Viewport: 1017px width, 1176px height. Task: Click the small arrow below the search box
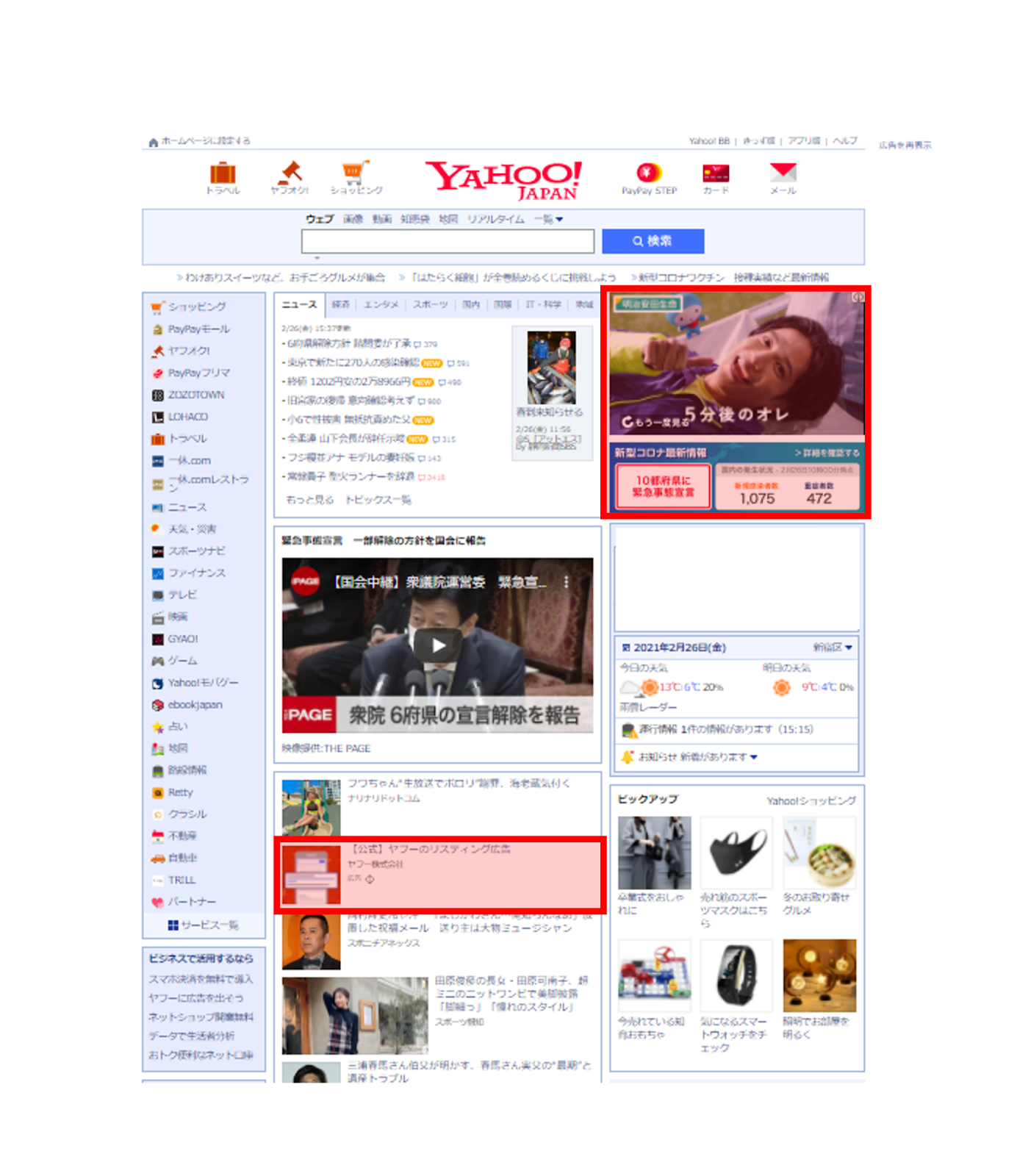pyautogui.click(x=317, y=258)
